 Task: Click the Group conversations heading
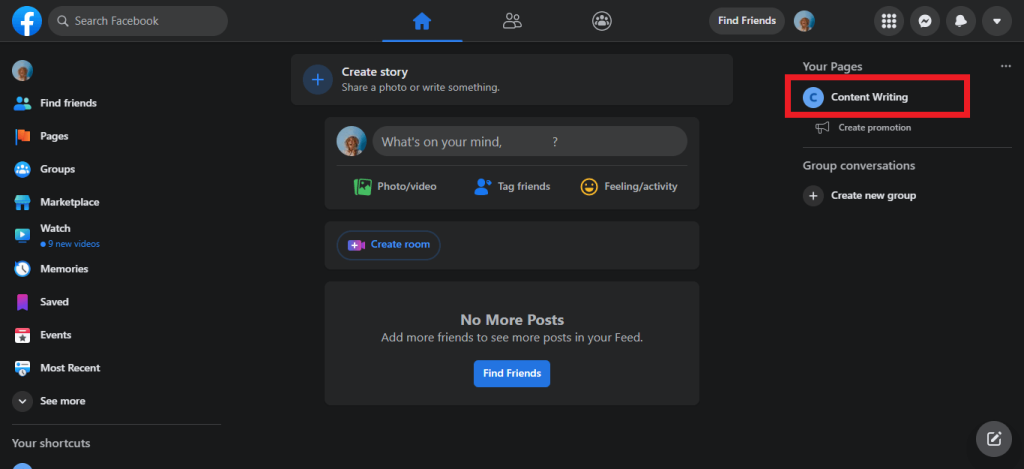[x=859, y=166]
